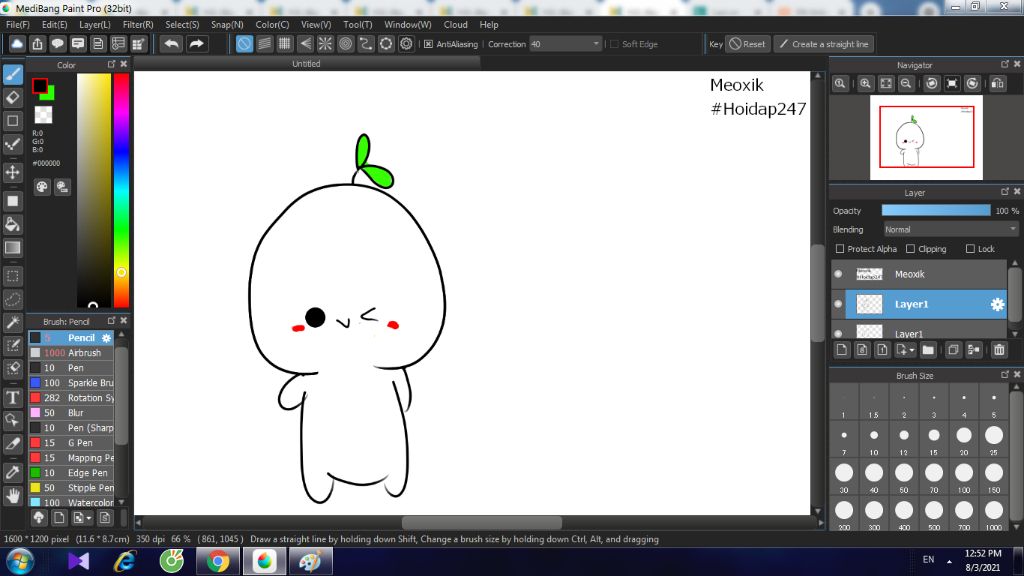Enable Protect Alpha for the layer

click(840, 249)
